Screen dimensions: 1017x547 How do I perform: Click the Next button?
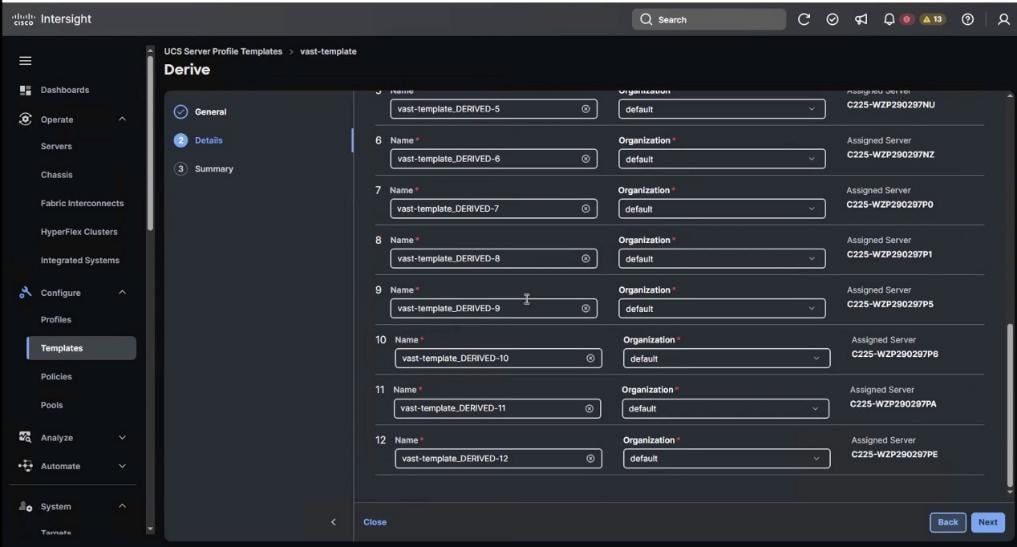(988, 522)
